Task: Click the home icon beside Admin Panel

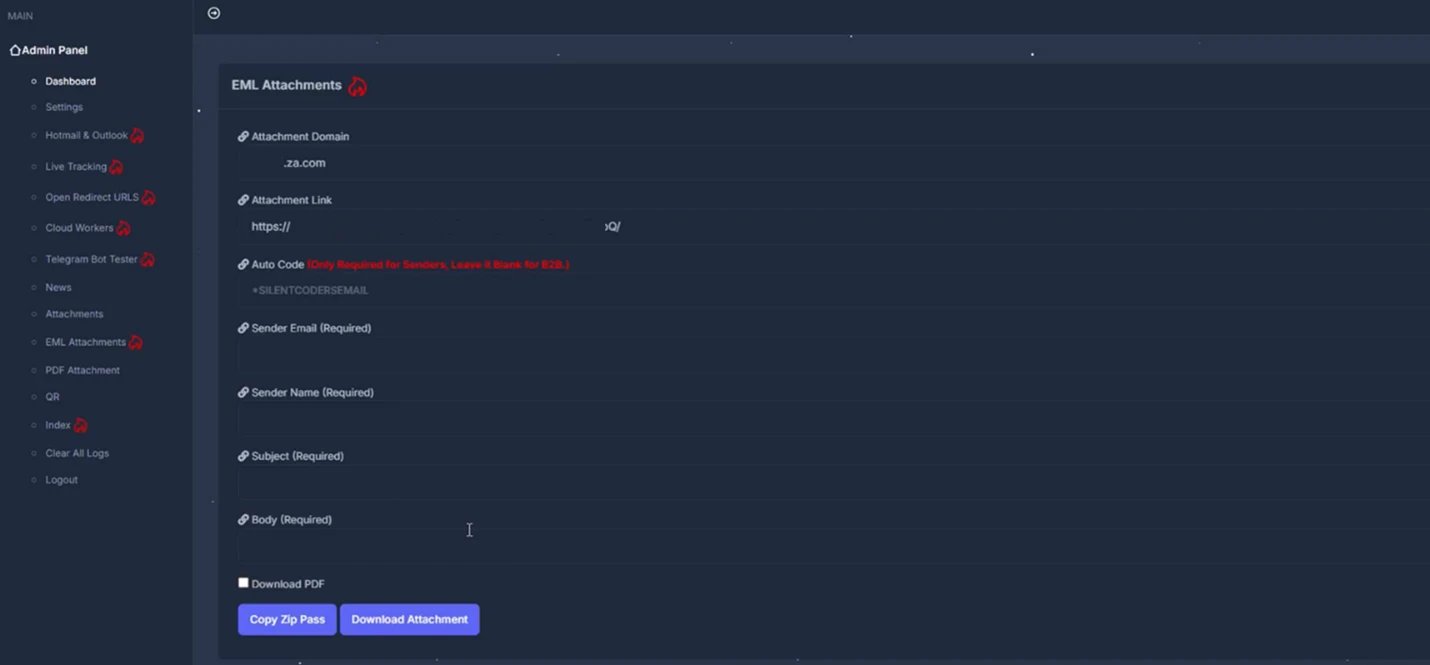Action: [14, 49]
